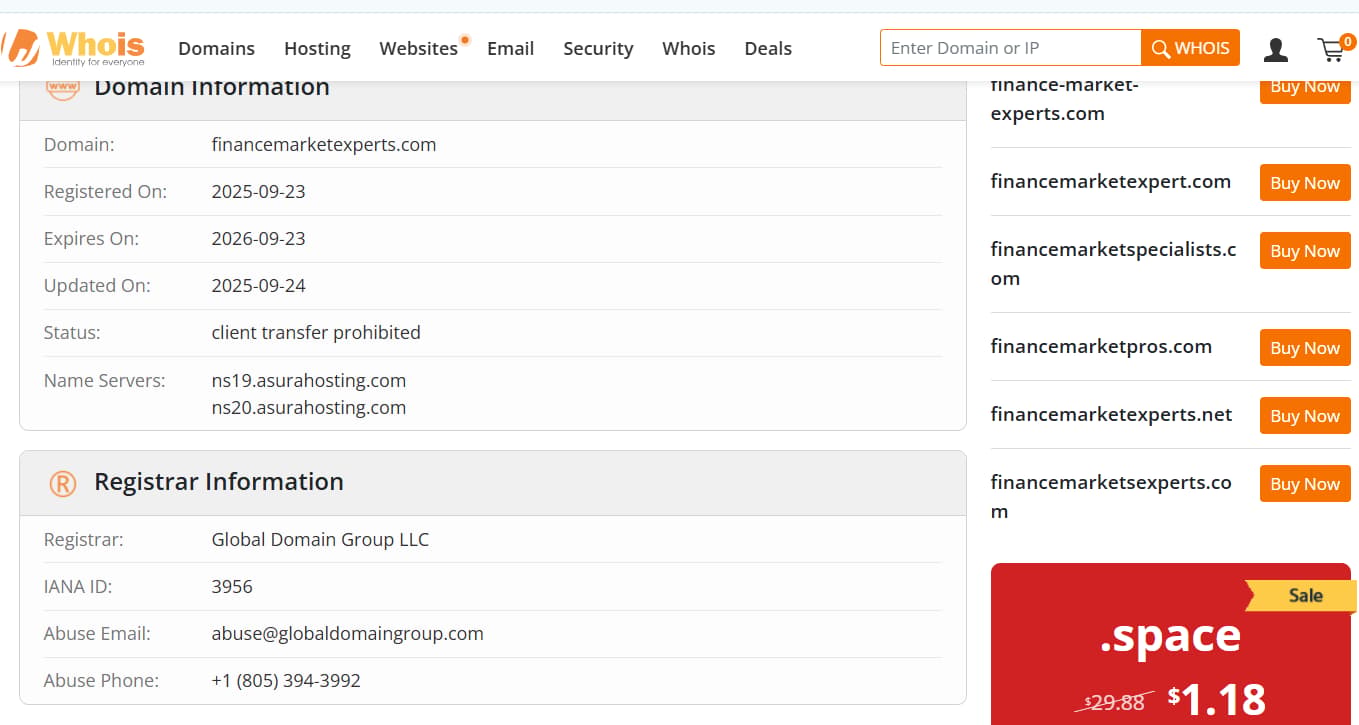This screenshot has height=725, width=1359.
Task: Select updated date 2025-09-24
Action: [x=258, y=285]
